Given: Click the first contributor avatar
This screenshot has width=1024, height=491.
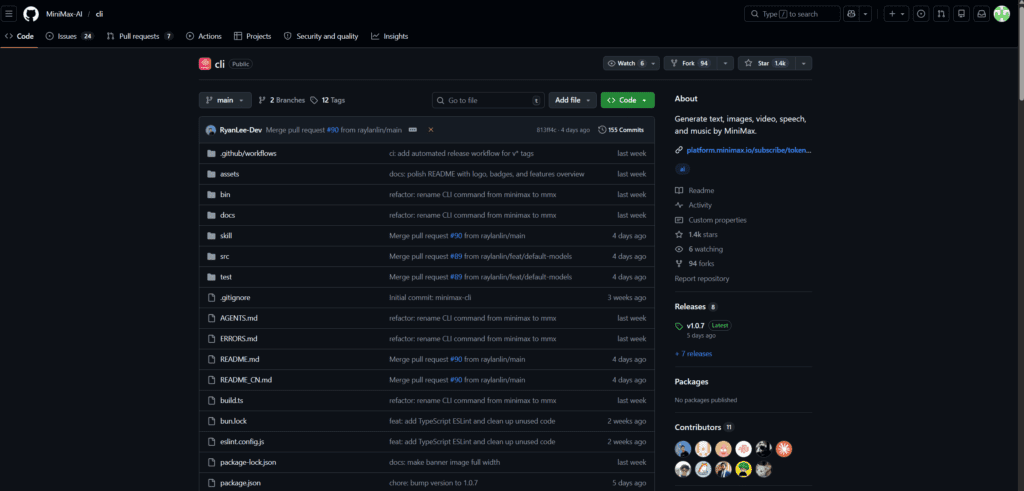Looking at the screenshot, I should [682, 449].
